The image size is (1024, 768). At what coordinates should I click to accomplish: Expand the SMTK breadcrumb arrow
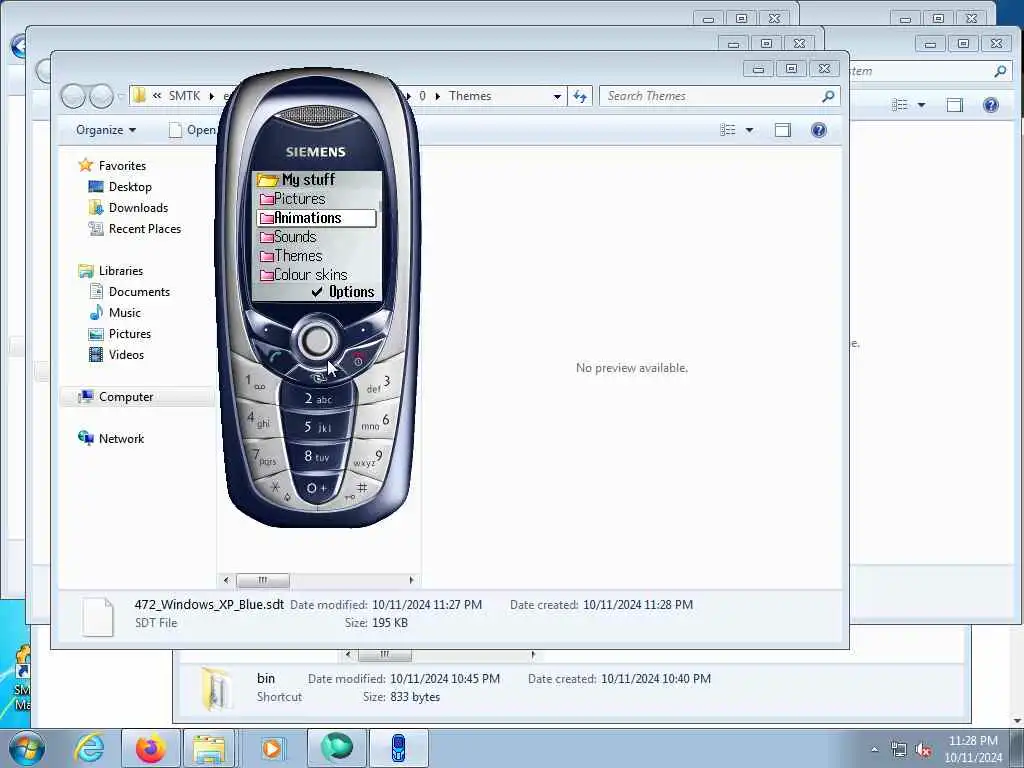coord(212,96)
